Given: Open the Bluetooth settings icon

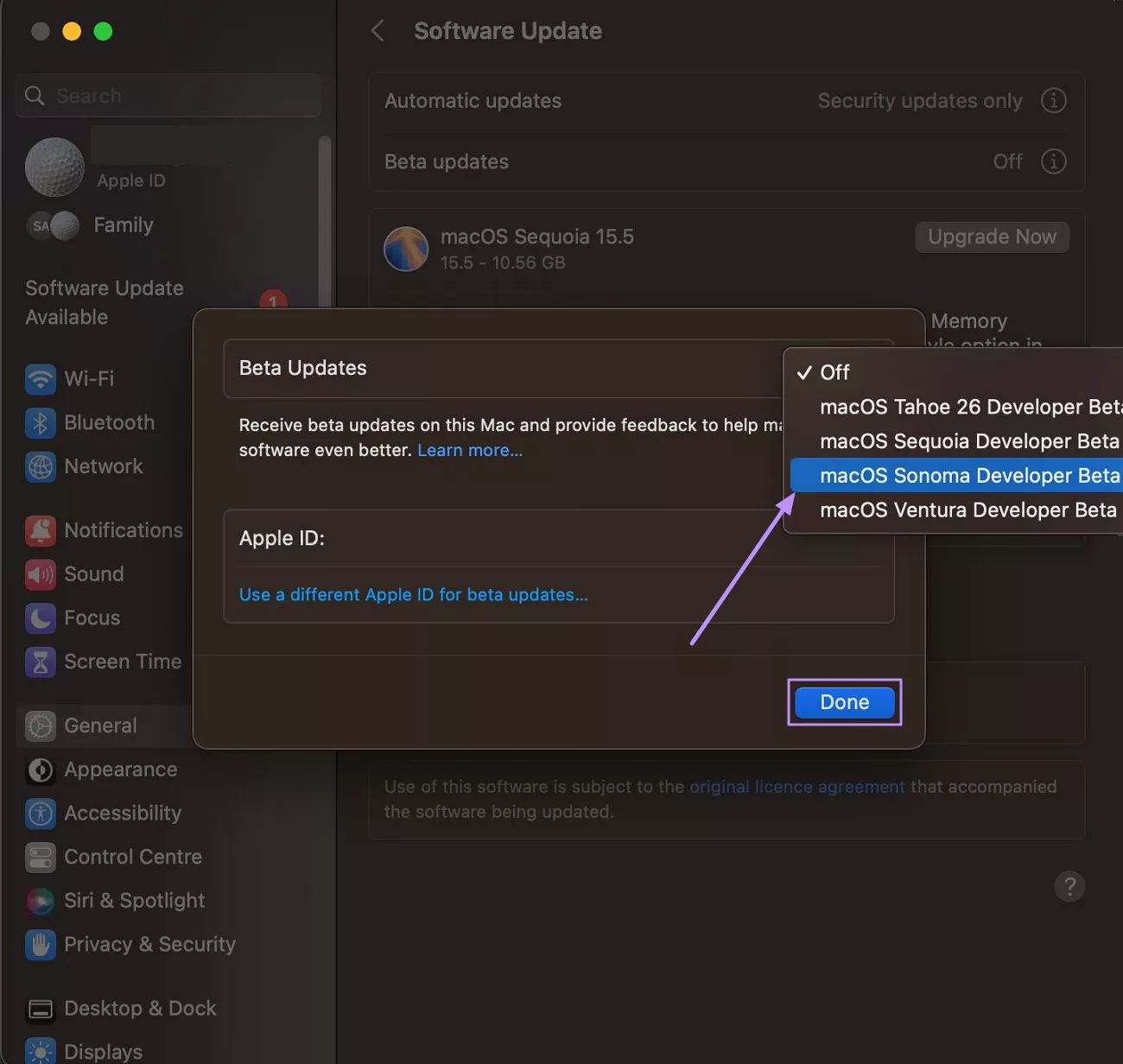Looking at the screenshot, I should pos(40,422).
